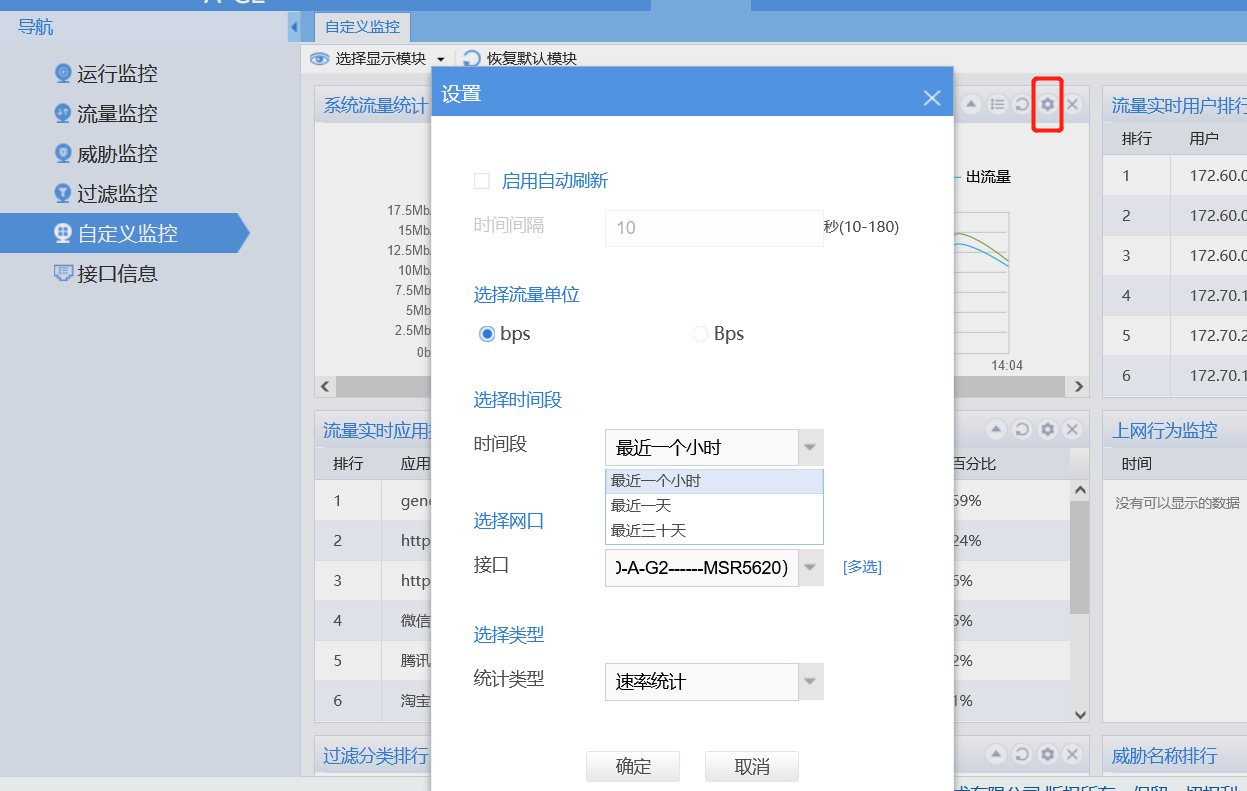This screenshot has width=1247, height=791.
Task: Switch to the 自定义监控 tab
Action: (363, 28)
